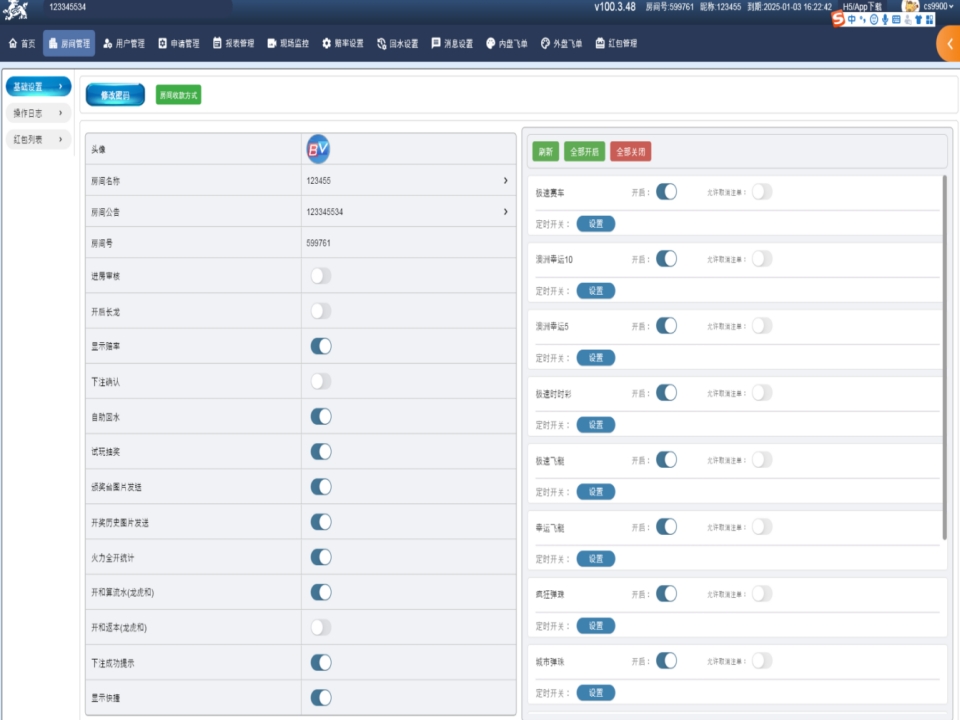Expand the 红包列表 sidebar section
This screenshot has height=720, width=960.
pos(39,139)
